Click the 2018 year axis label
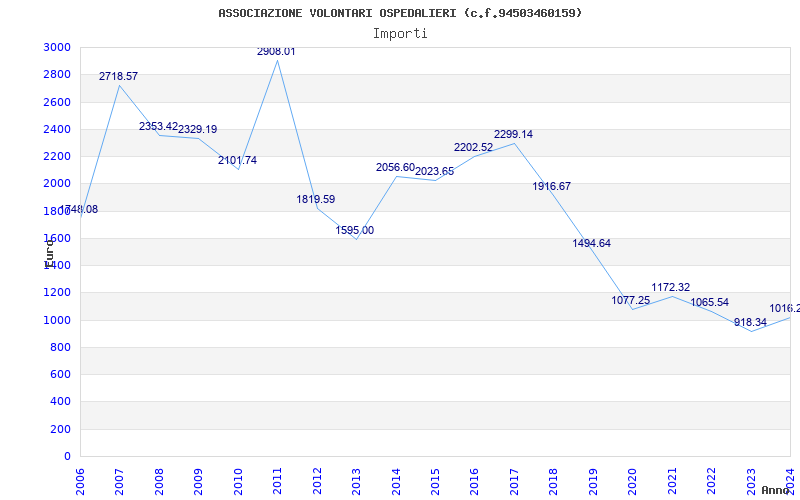This screenshot has width=800, height=500. (554, 482)
